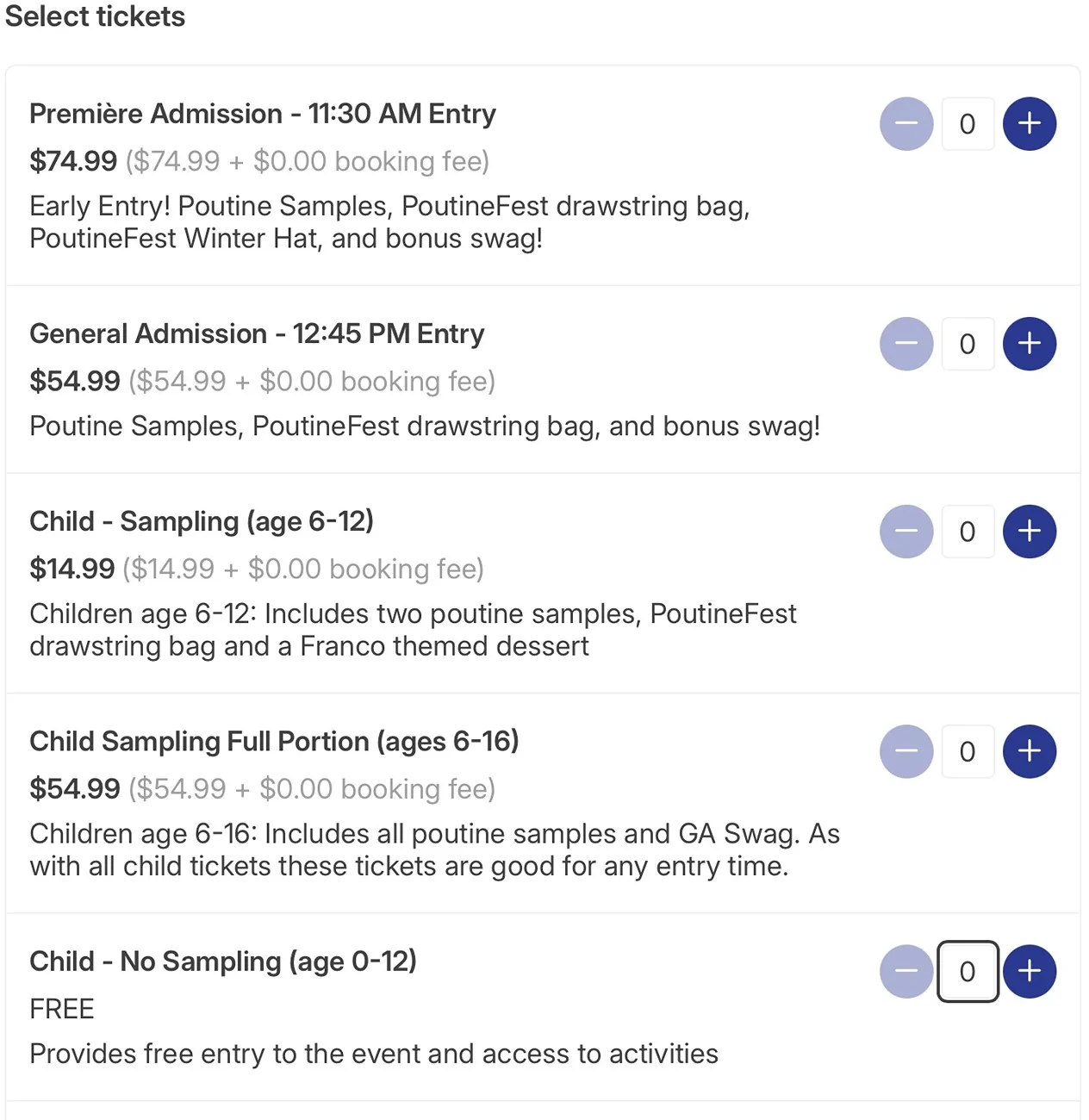Click the Child Sampling 6-12 quantity field
Screen dimensions: 1089x1120
click(968, 532)
